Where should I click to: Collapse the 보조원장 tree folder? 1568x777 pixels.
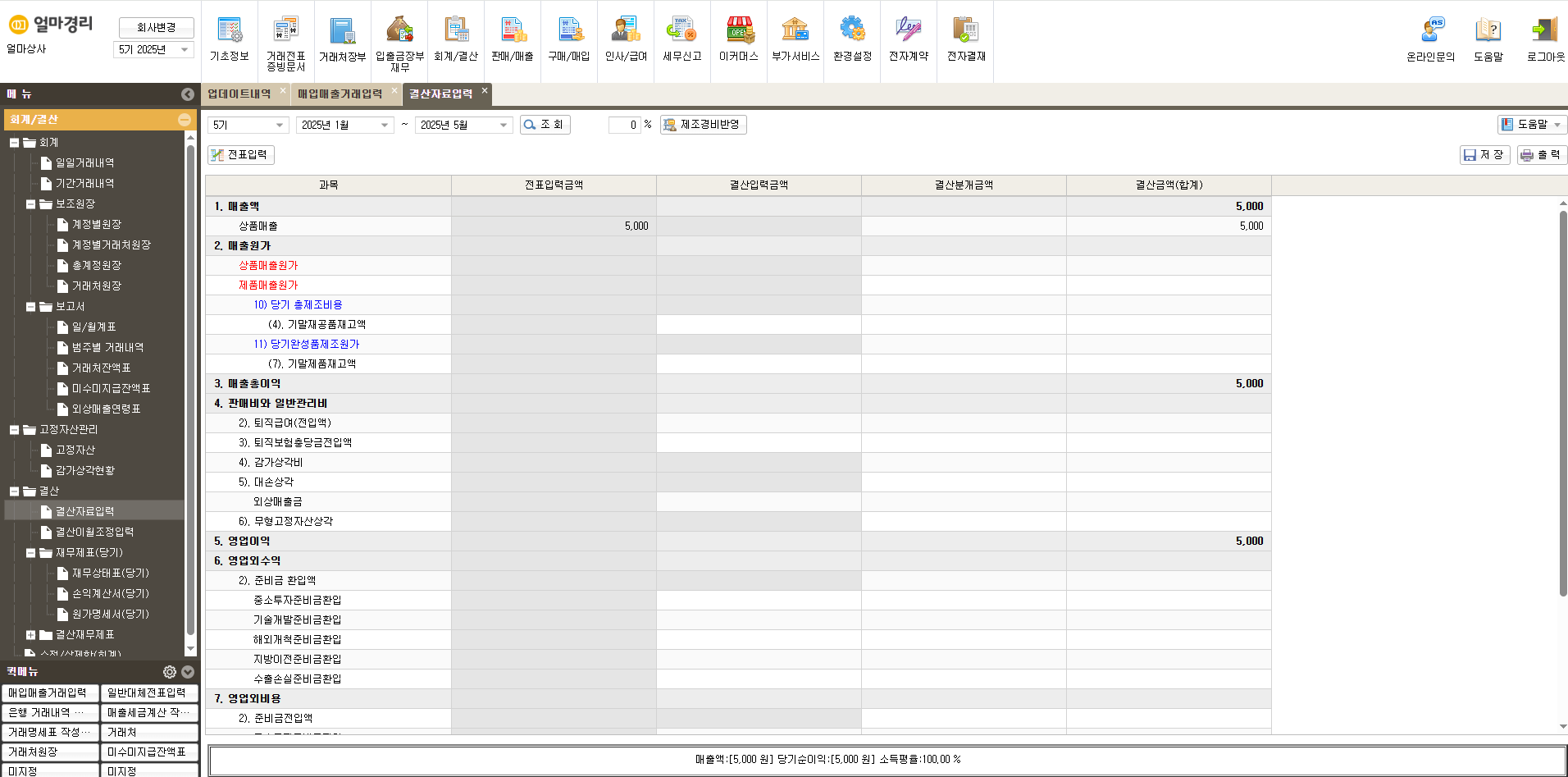[30, 204]
